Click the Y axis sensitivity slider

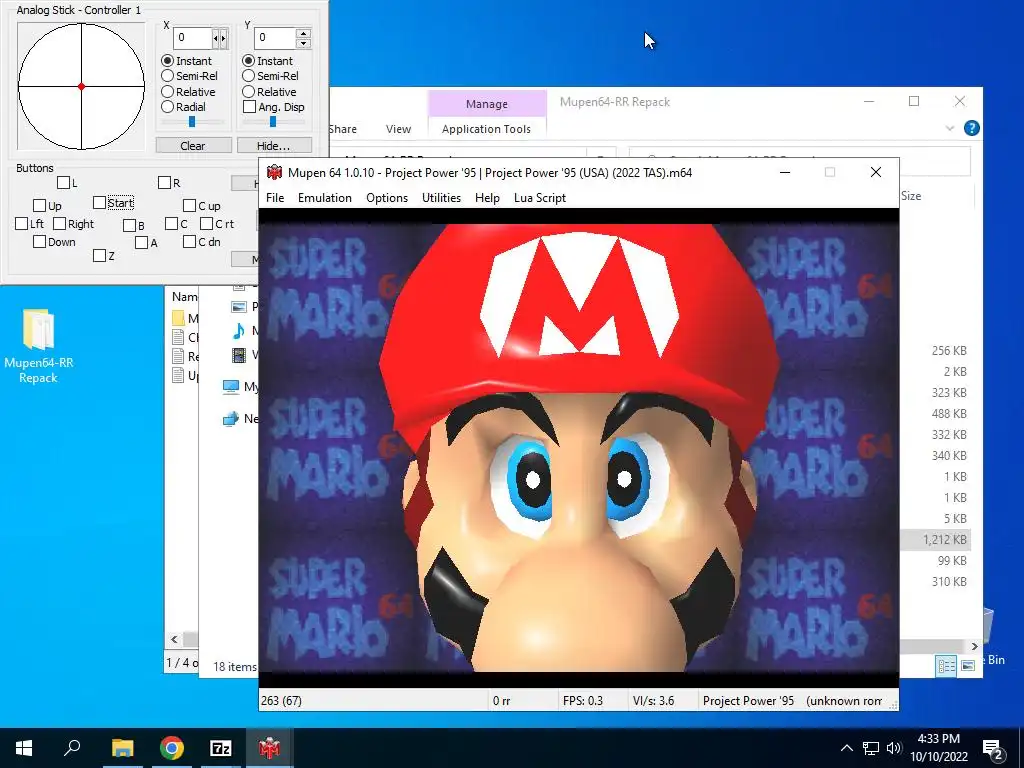pyautogui.click(x=273, y=122)
